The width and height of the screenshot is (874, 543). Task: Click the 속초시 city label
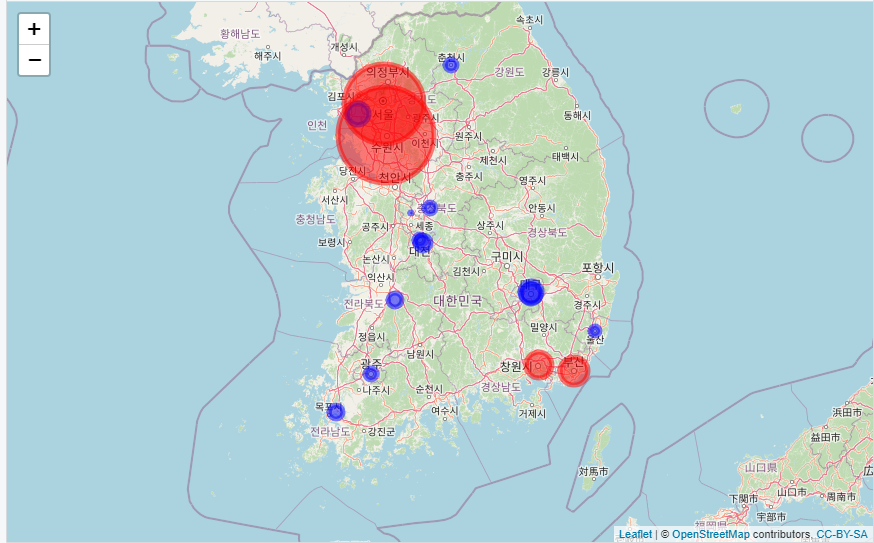point(529,20)
